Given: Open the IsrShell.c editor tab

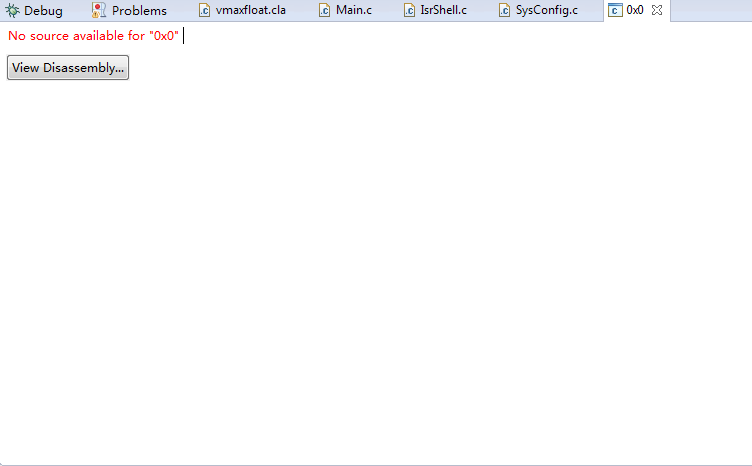Looking at the screenshot, I should 435,10.
